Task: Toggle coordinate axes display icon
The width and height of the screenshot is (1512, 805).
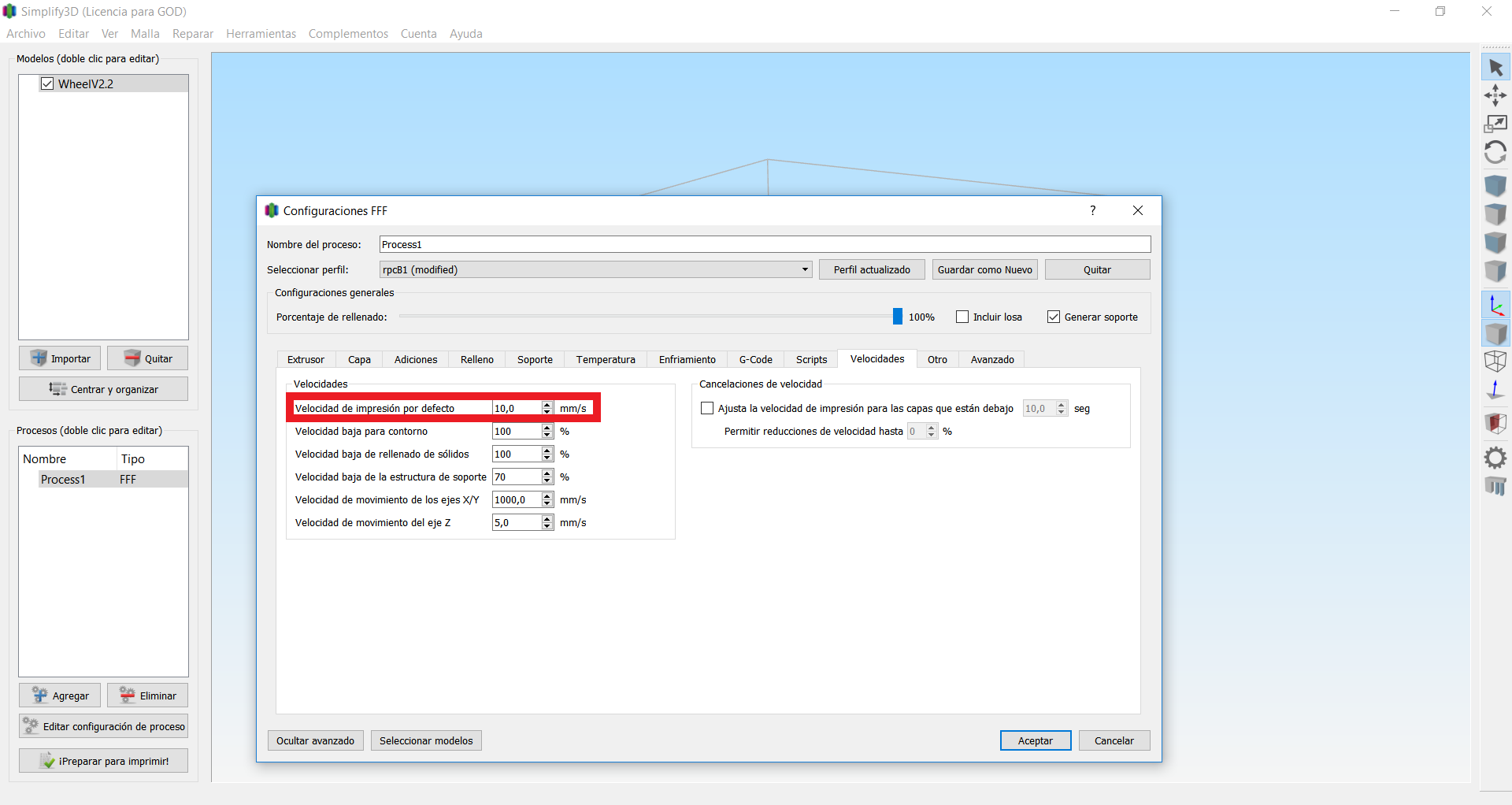Action: tap(1495, 305)
